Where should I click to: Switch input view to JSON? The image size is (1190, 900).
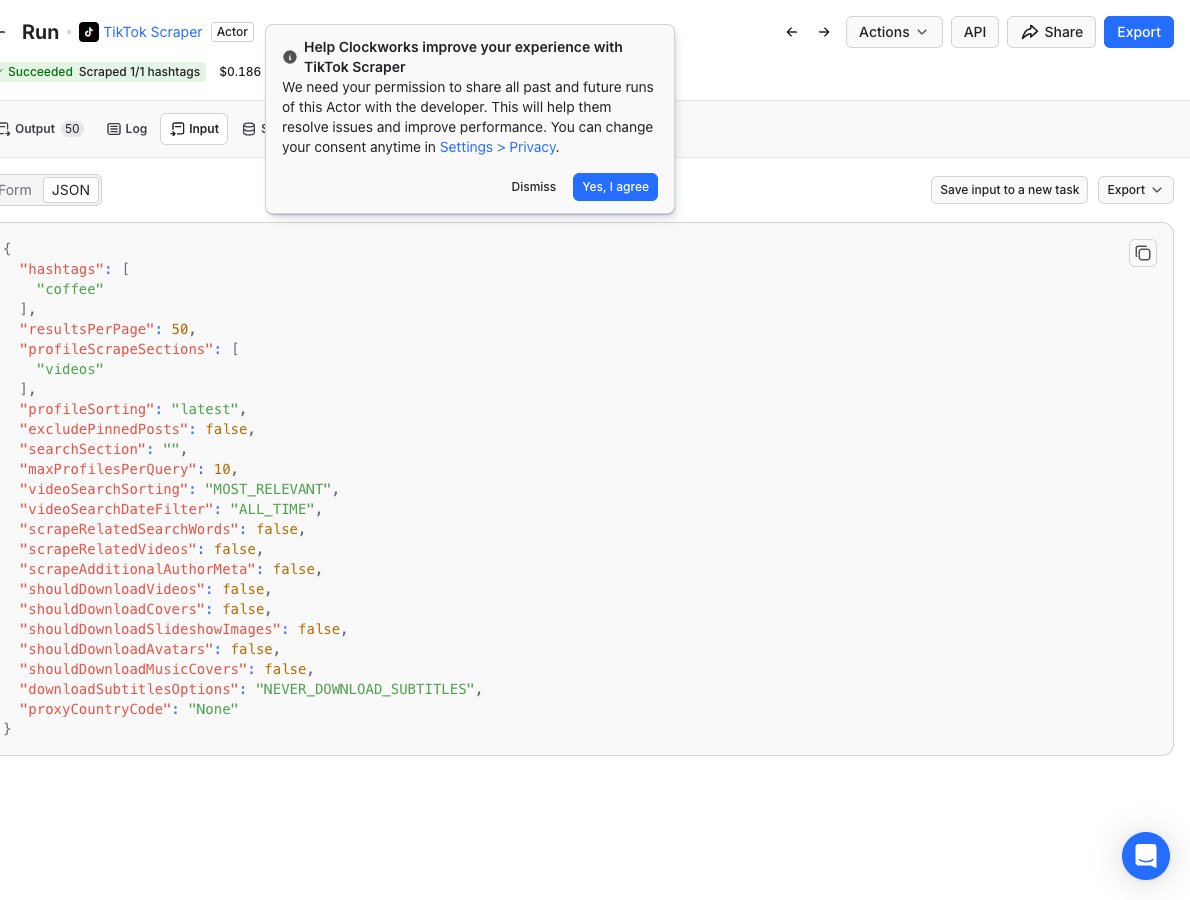pyautogui.click(x=71, y=190)
